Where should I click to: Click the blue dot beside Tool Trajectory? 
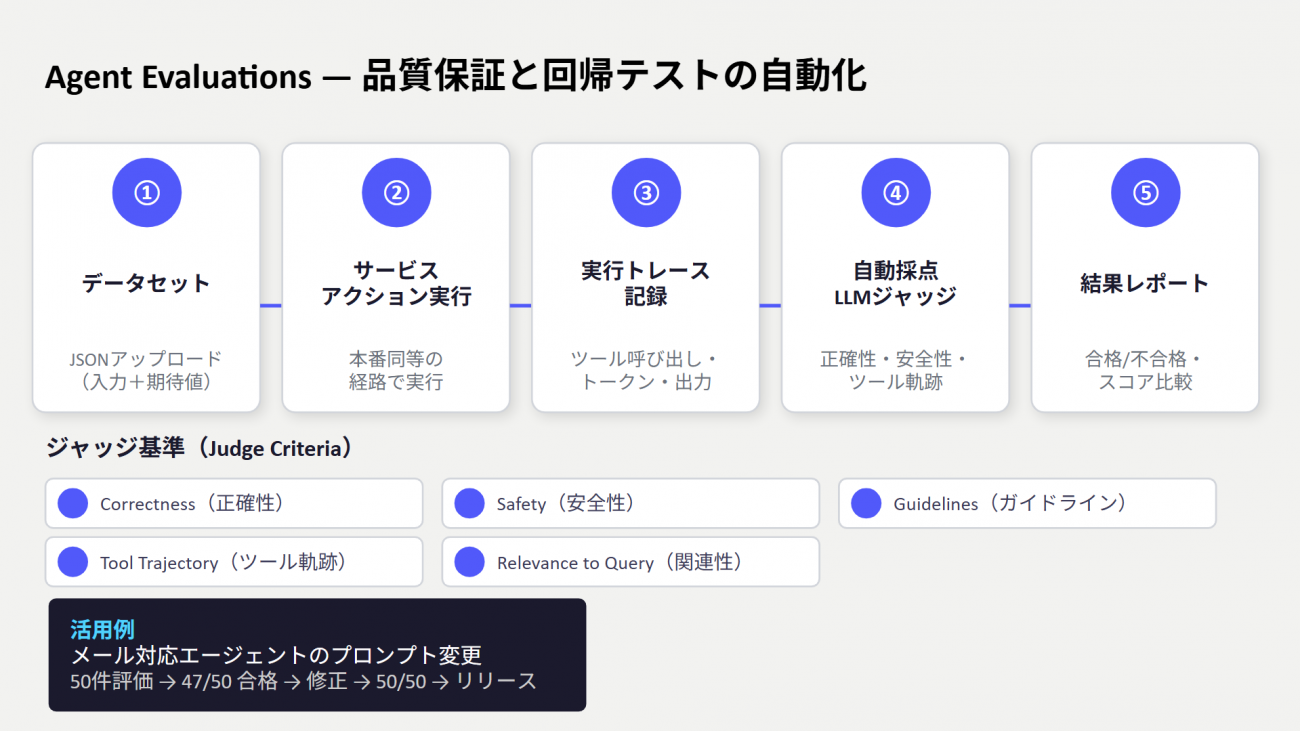click(x=73, y=562)
